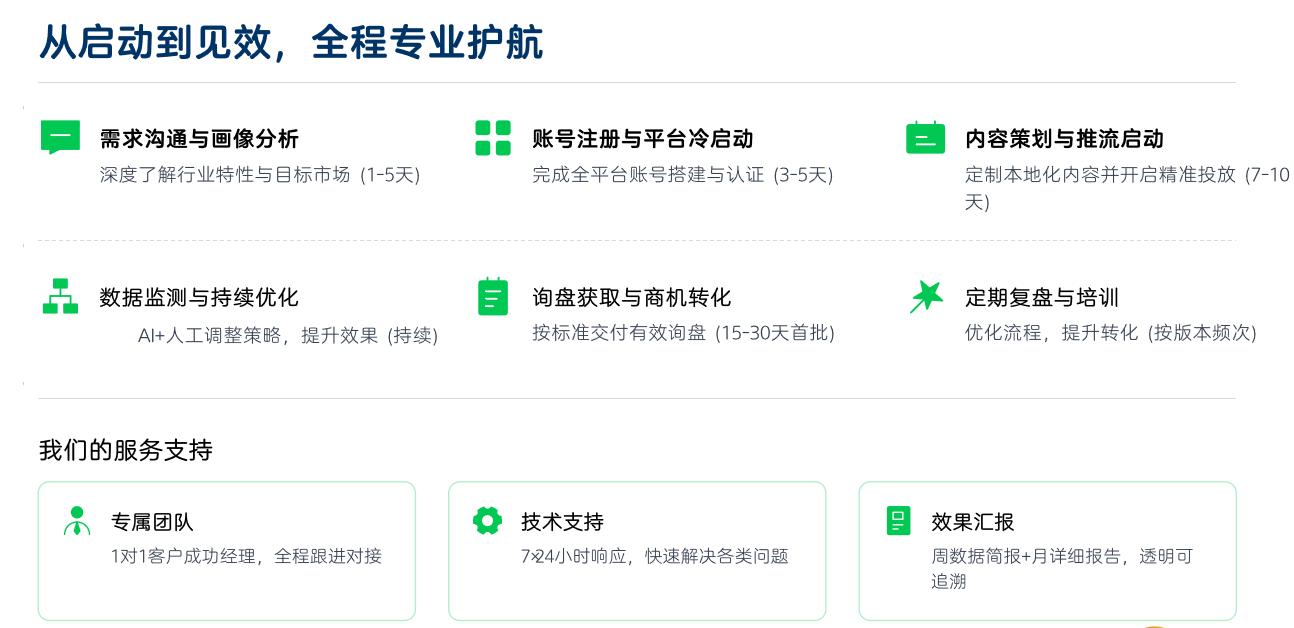The width and height of the screenshot is (1294, 628).
Task: Select the 内容策划与推流启动 step heading
Action: point(1064,139)
